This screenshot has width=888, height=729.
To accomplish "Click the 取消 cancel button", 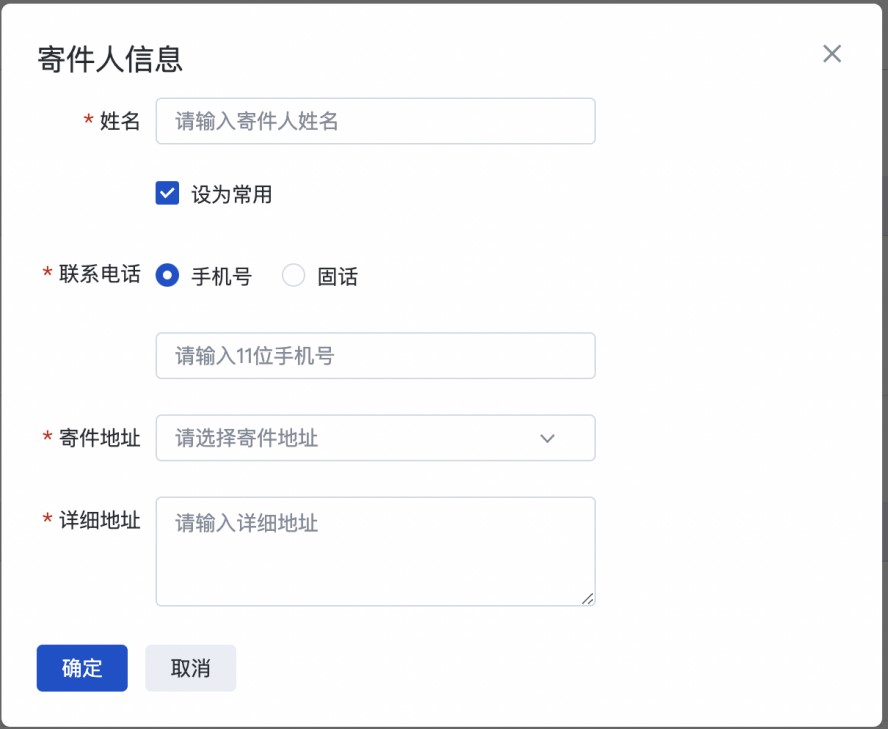I will [190, 668].
